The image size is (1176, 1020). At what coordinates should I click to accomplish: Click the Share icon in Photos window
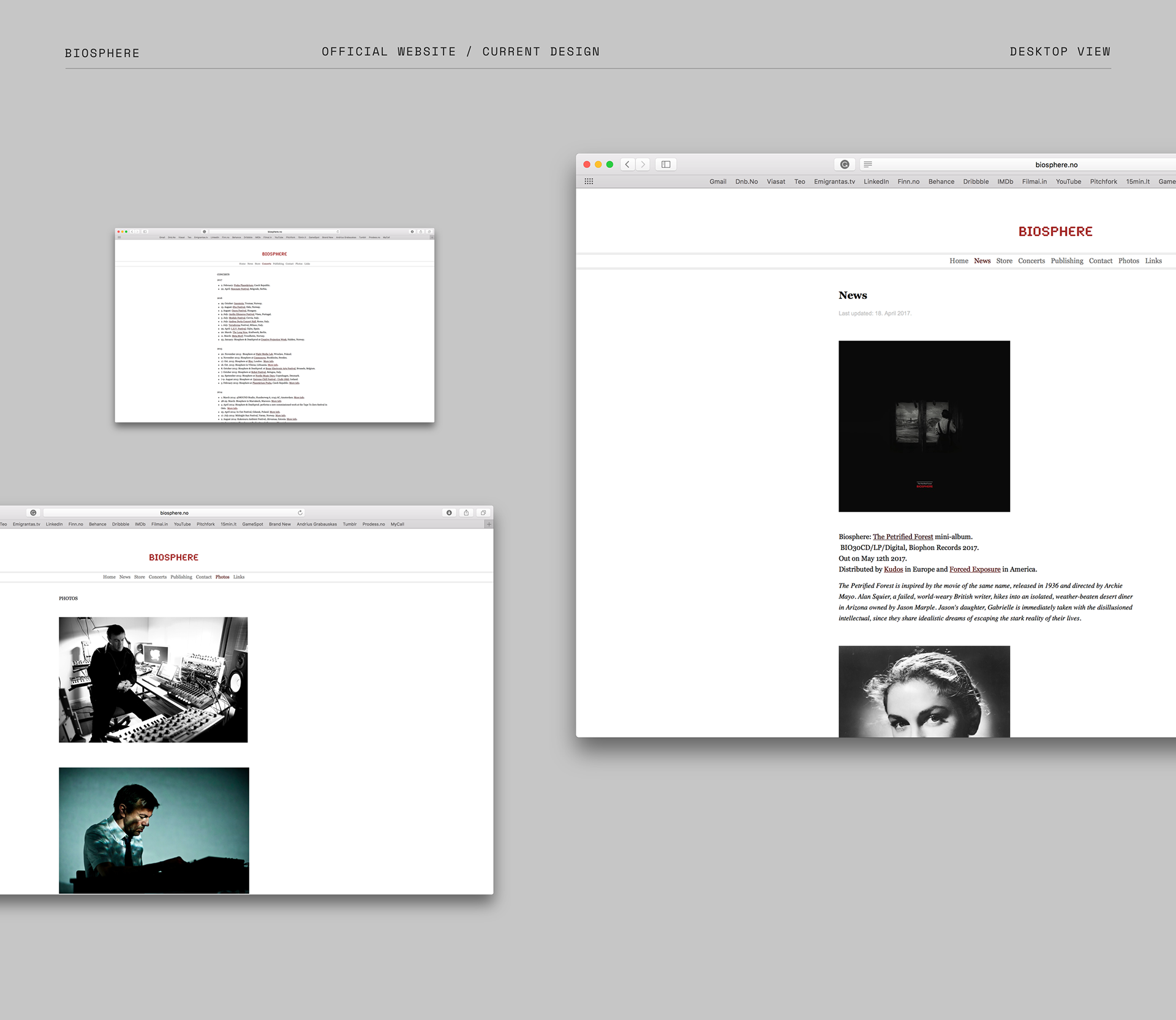[466, 513]
